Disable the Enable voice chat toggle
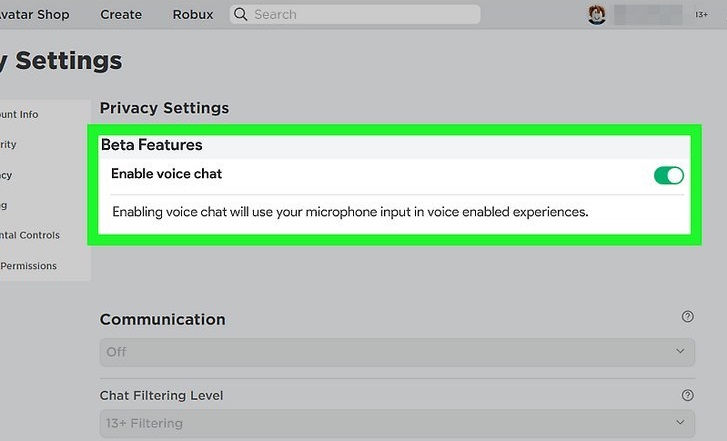Screen dimensions: 727x441 [x=668, y=176]
